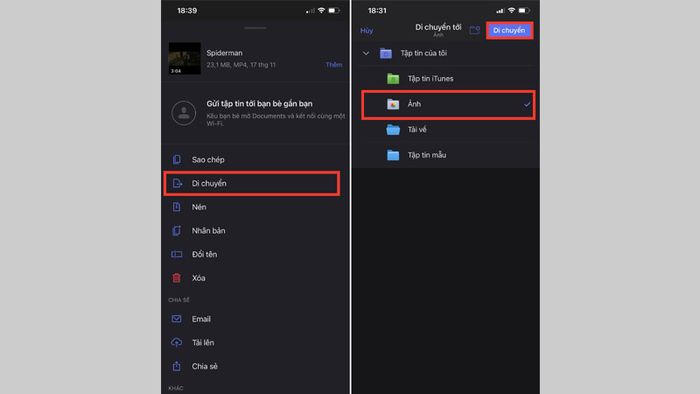Click the Sao chép copy icon

tap(177, 159)
